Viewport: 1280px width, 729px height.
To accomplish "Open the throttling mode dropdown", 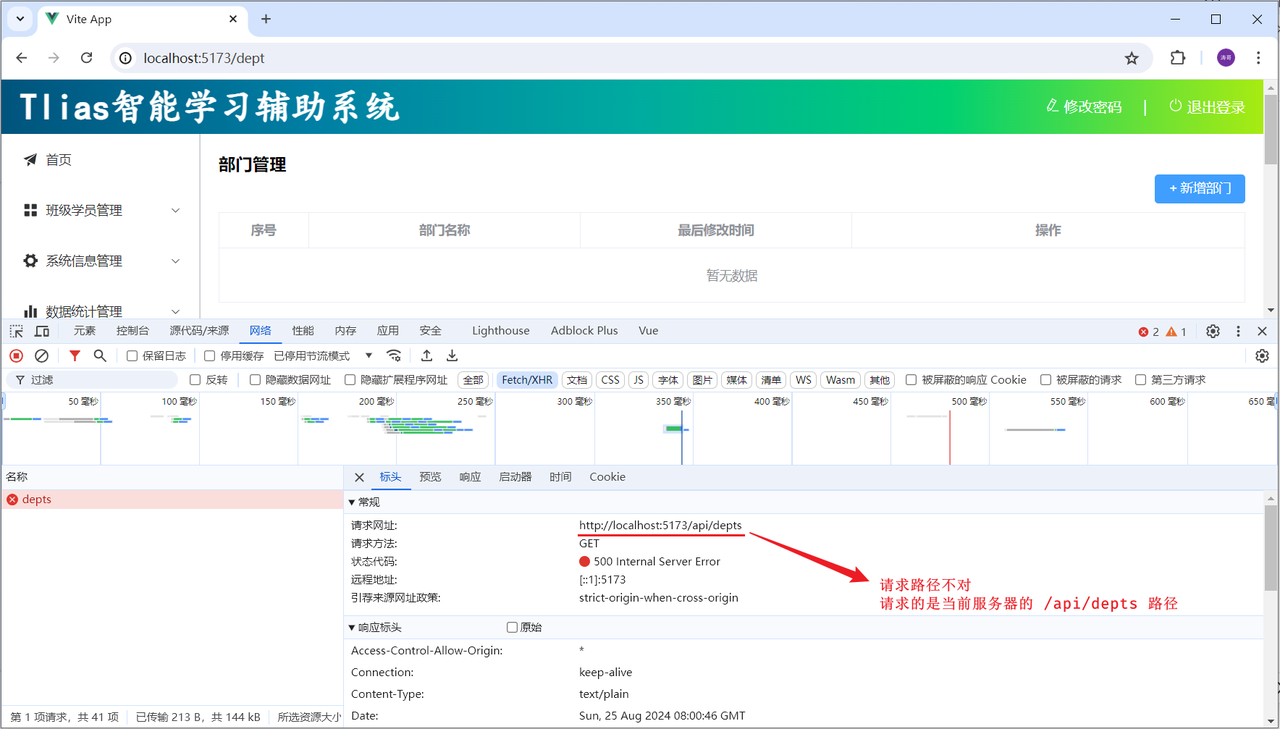I will coord(322,356).
